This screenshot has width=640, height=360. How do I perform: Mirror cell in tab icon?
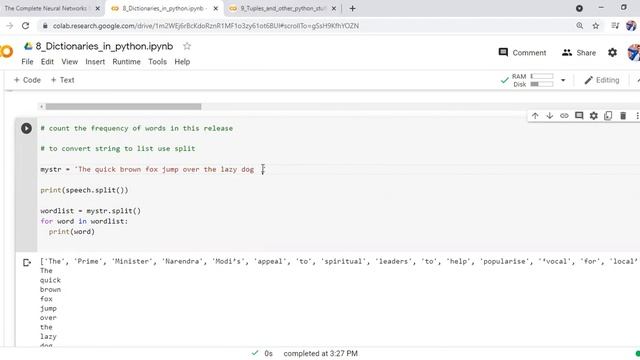click(608, 116)
